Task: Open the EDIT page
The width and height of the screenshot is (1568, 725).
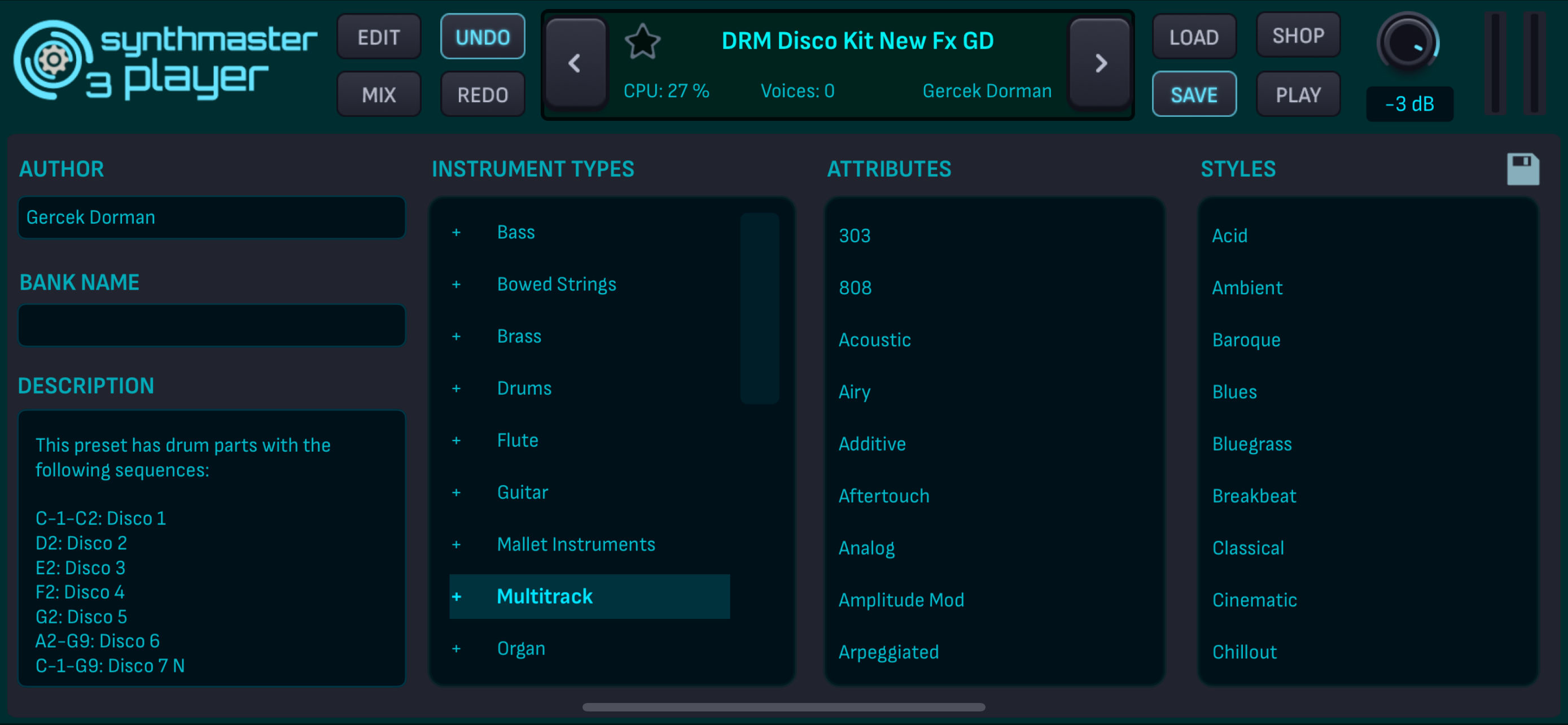Action: pos(379,37)
